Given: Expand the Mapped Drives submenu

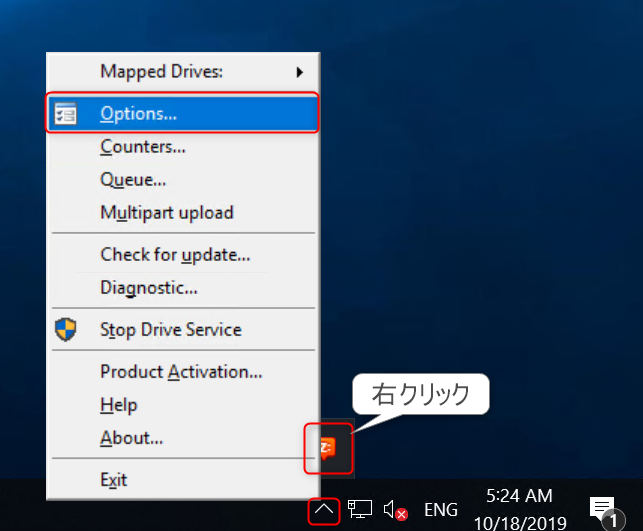Looking at the screenshot, I should tap(182, 72).
